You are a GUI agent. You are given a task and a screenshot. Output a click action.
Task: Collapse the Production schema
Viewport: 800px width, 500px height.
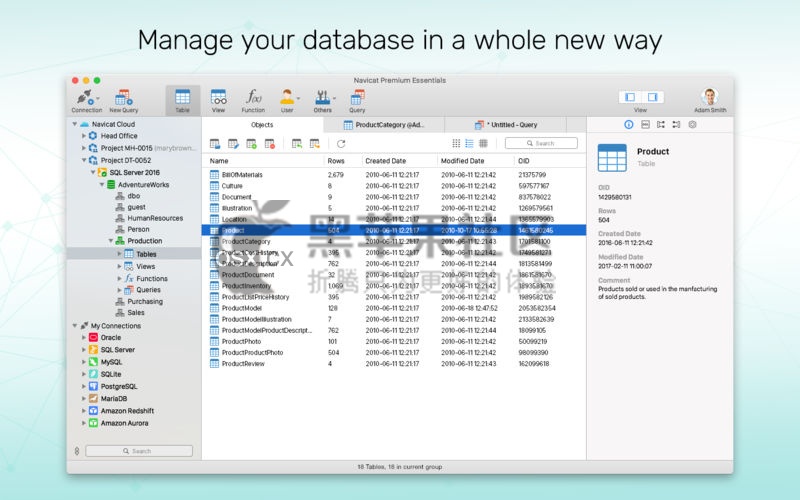click(110, 241)
